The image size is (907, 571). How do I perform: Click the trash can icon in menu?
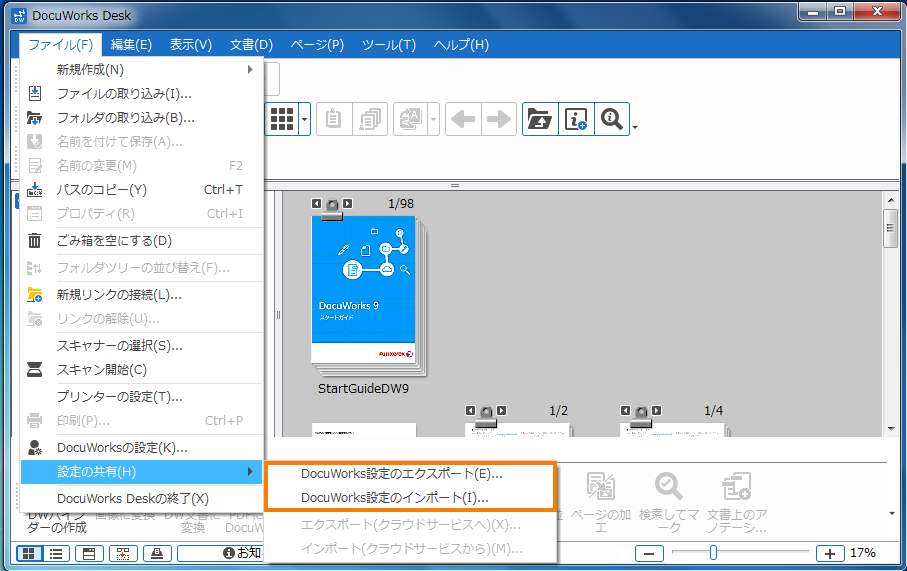pos(35,241)
